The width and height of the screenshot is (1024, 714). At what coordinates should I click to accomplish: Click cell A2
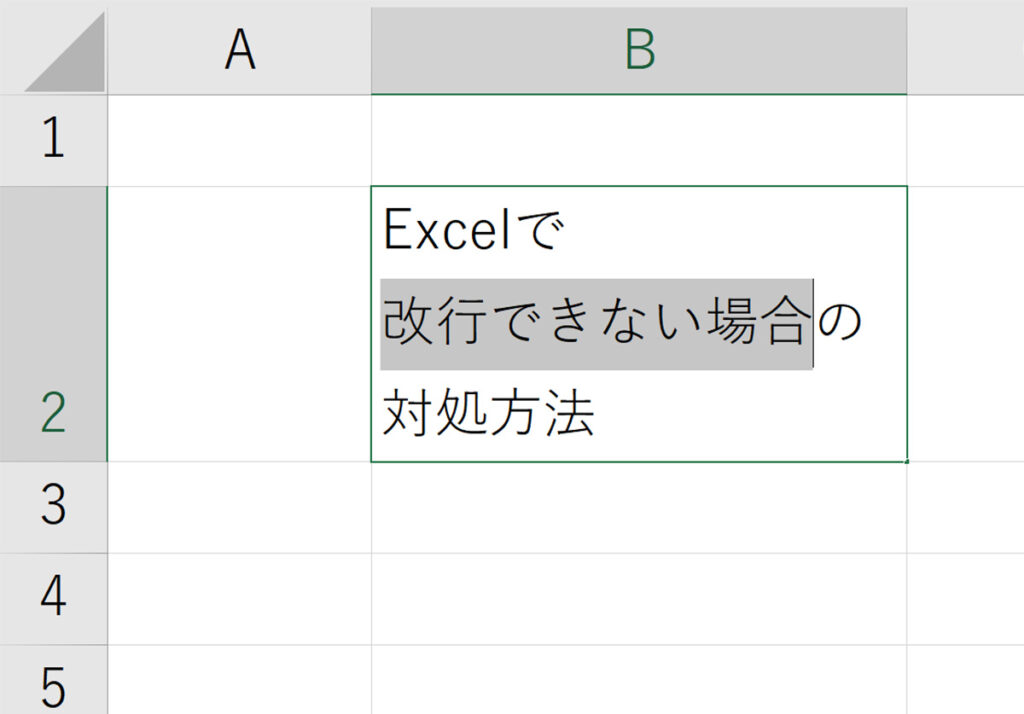(x=240, y=324)
